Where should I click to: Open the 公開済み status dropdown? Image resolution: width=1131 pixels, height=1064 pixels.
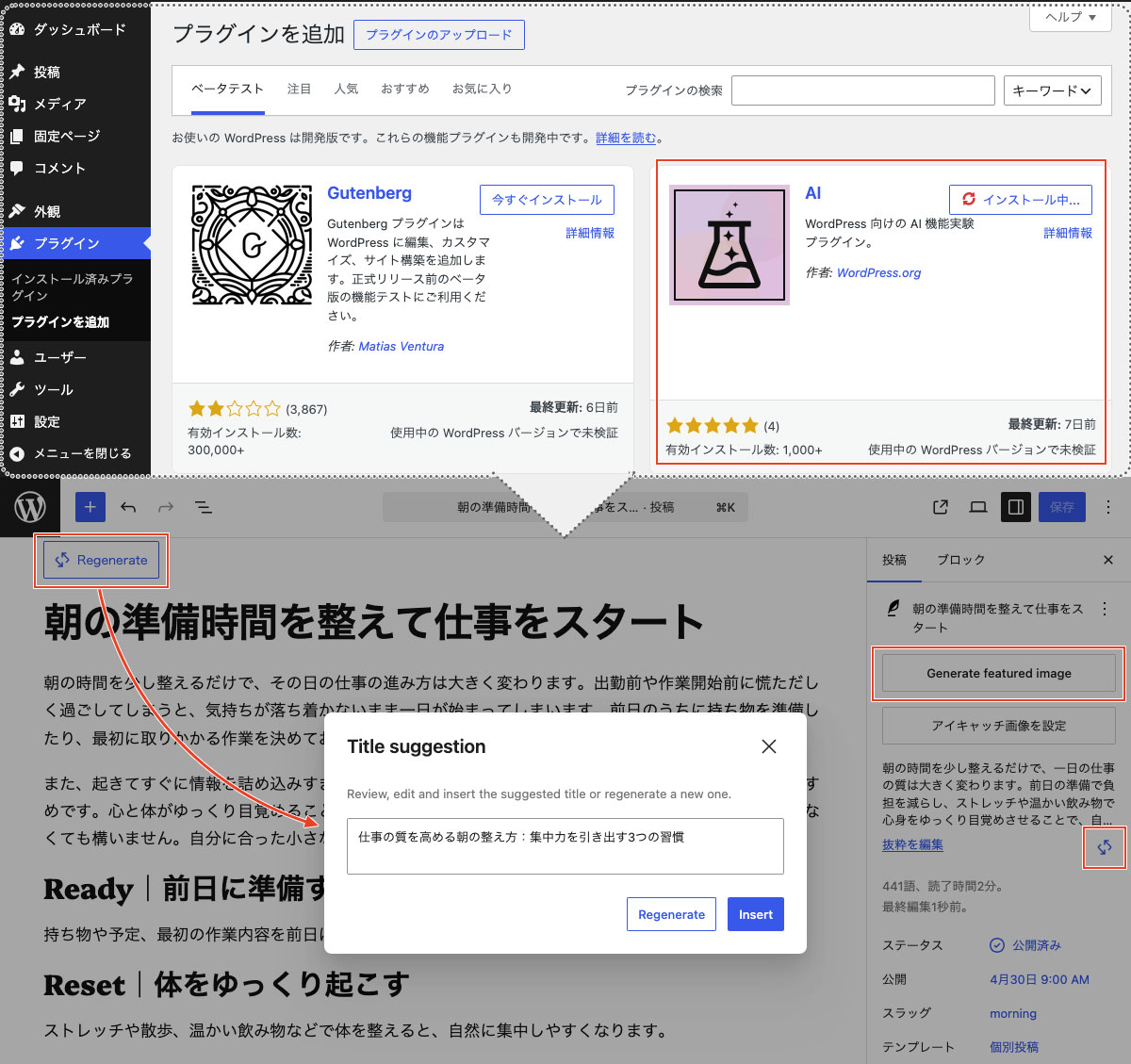pyautogui.click(x=1024, y=945)
